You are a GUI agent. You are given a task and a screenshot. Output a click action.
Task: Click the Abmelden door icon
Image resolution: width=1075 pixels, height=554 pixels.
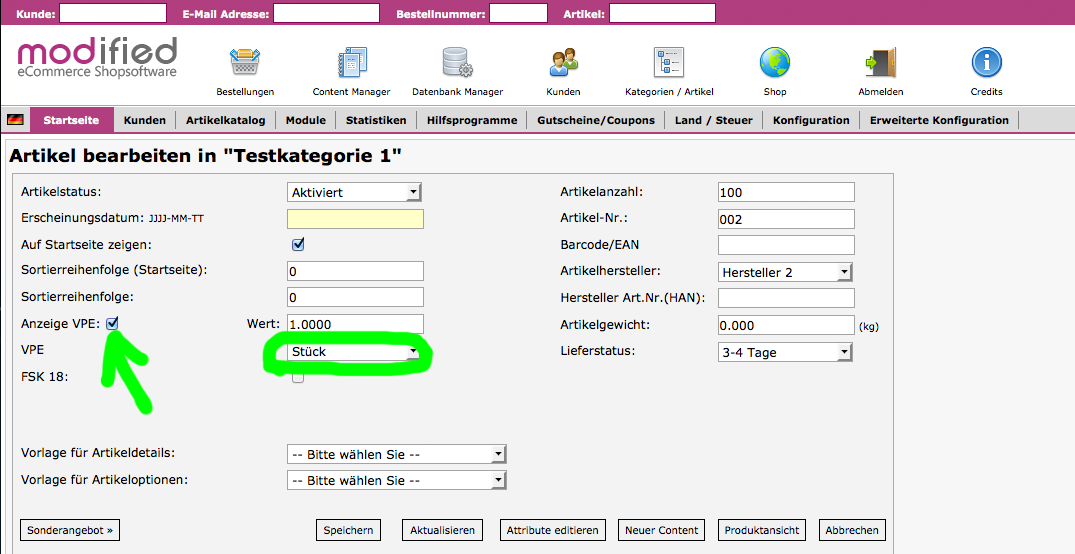point(880,63)
